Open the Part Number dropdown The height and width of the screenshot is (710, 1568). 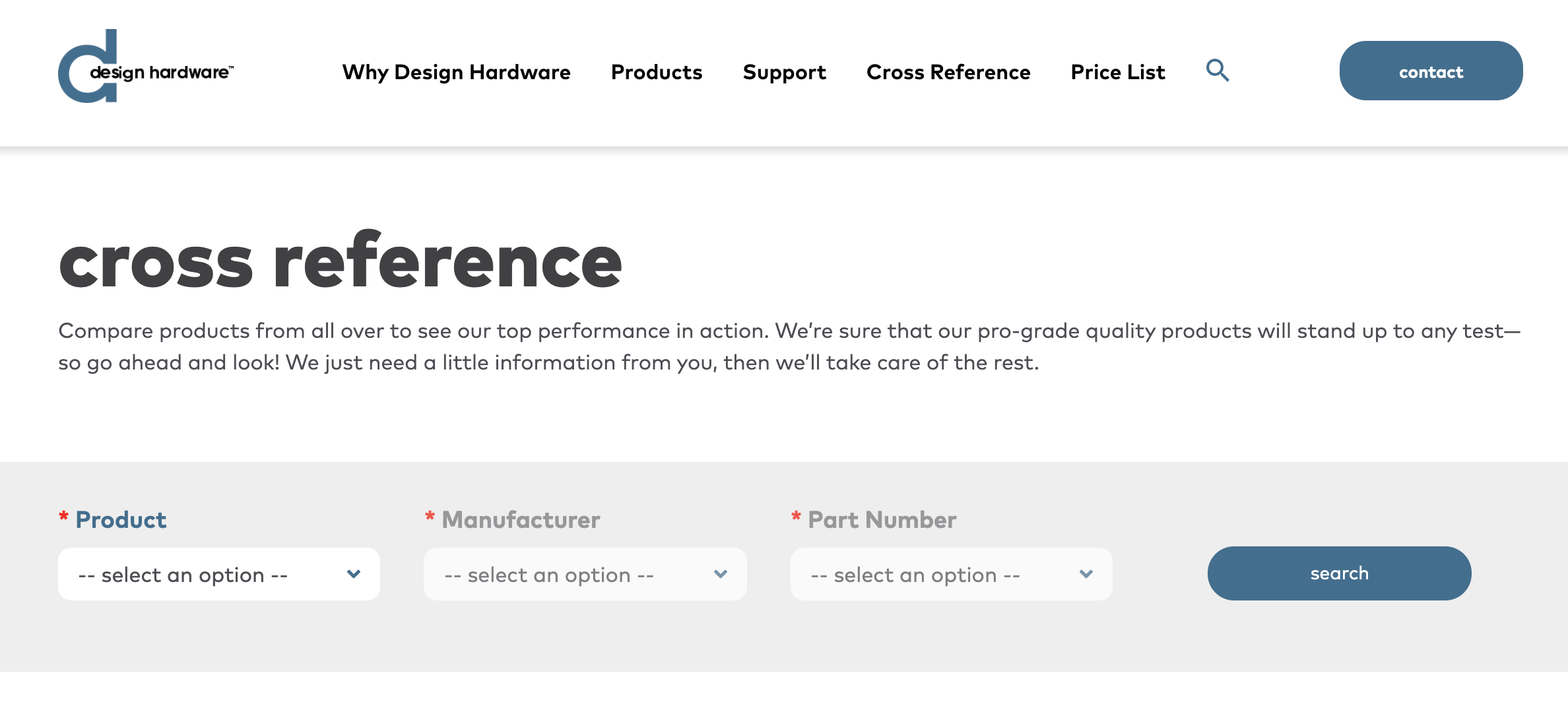tap(951, 574)
